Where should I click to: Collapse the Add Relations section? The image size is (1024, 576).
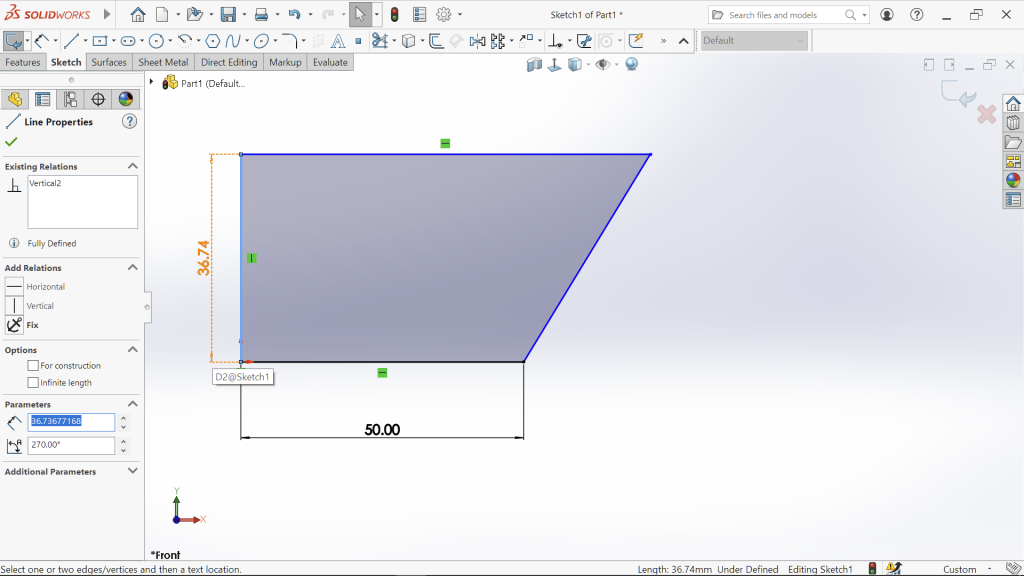[133, 267]
